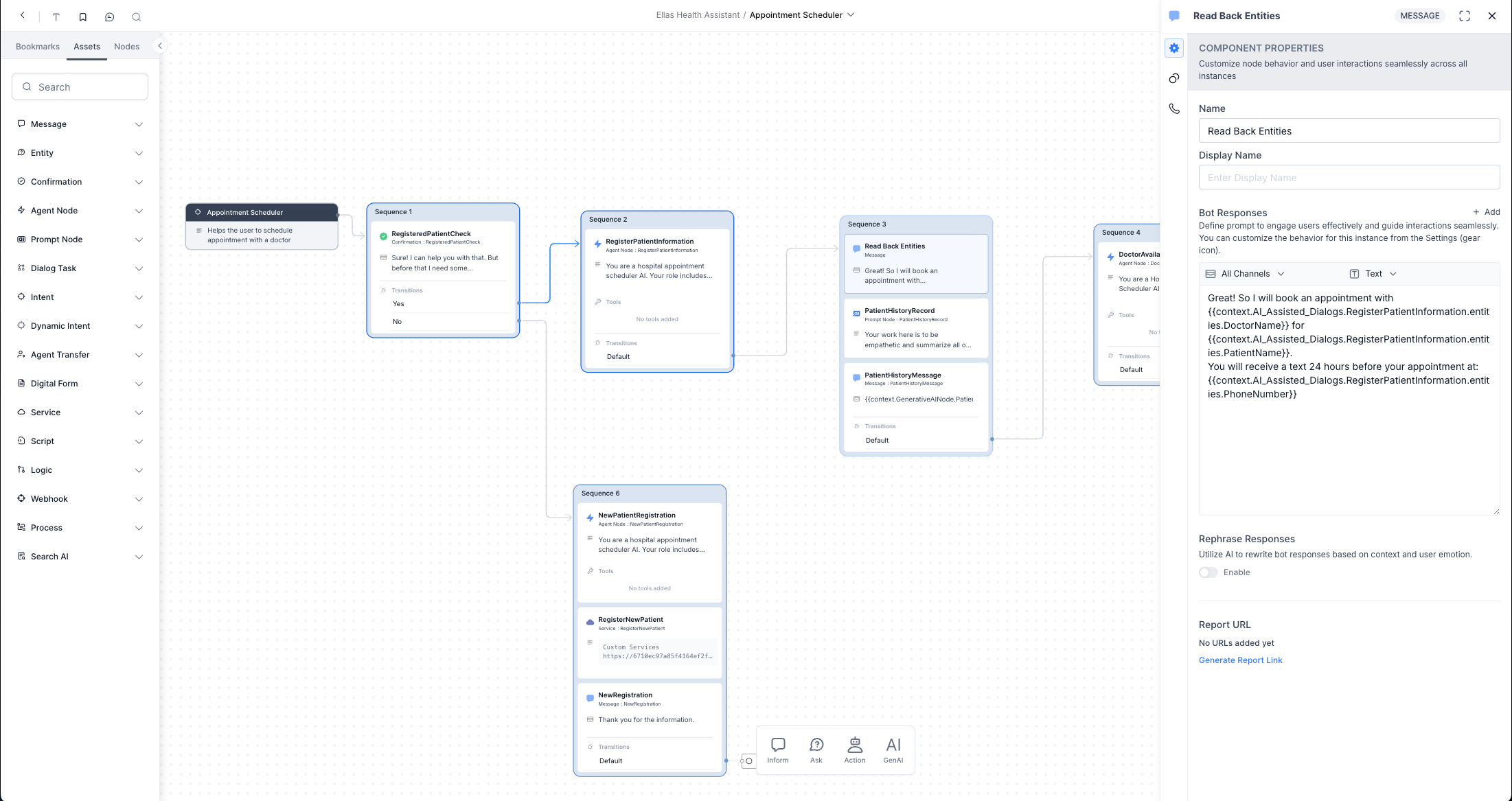The width and height of the screenshot is (1512, 801).
Task: Open the phone voice settings icon
Action: click(x=1174, y=108)
